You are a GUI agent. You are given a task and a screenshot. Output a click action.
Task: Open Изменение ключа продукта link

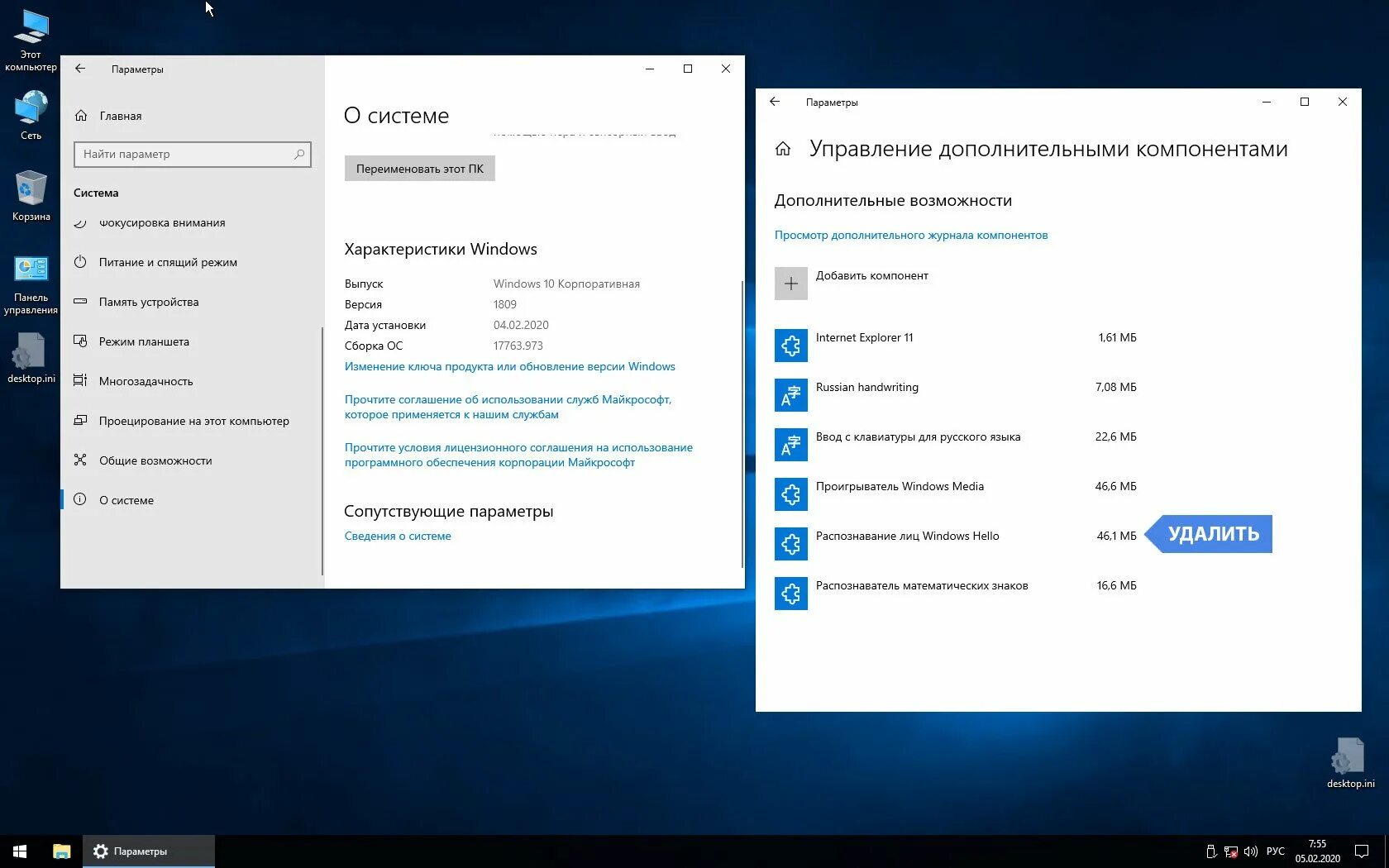(510, 366)
